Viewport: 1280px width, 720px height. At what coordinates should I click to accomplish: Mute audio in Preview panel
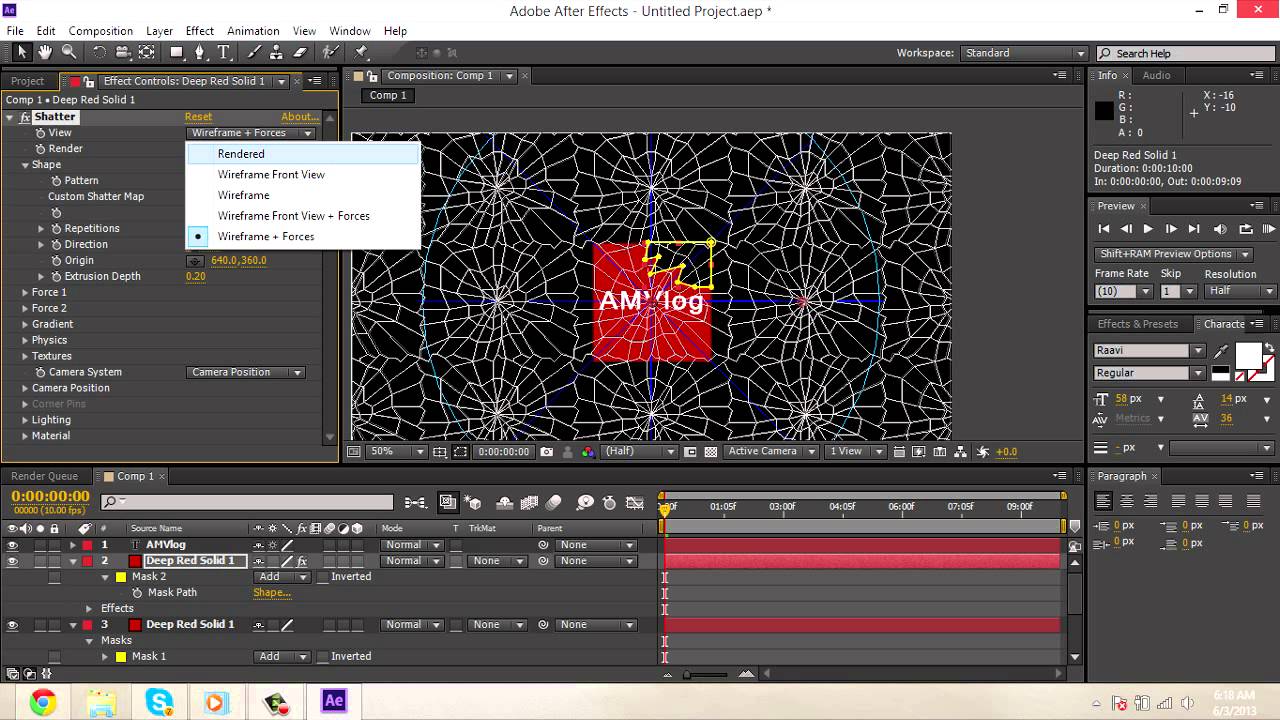pyautogui.click(x=1220, y=229)
